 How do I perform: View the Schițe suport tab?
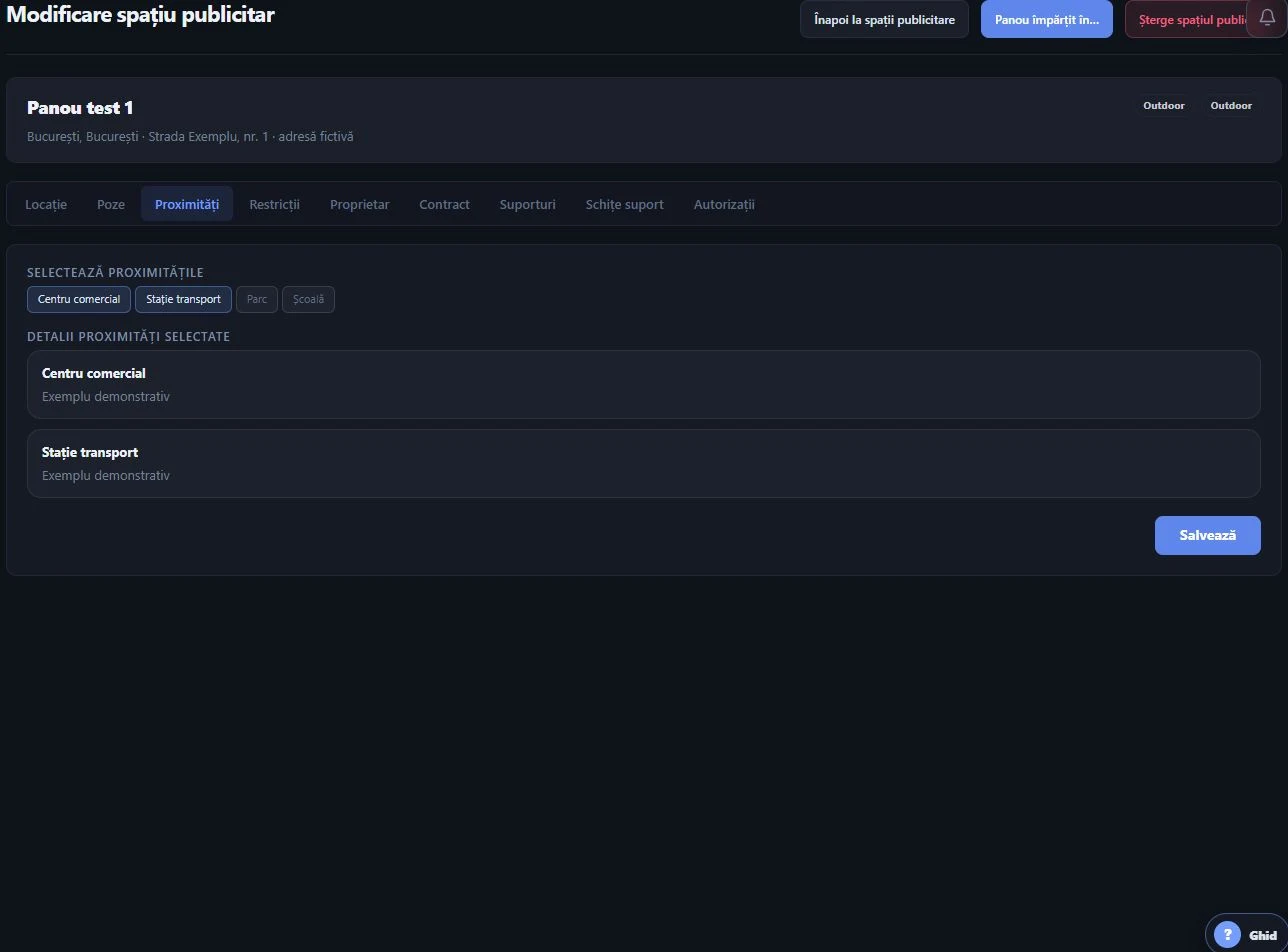pos(625,204)
